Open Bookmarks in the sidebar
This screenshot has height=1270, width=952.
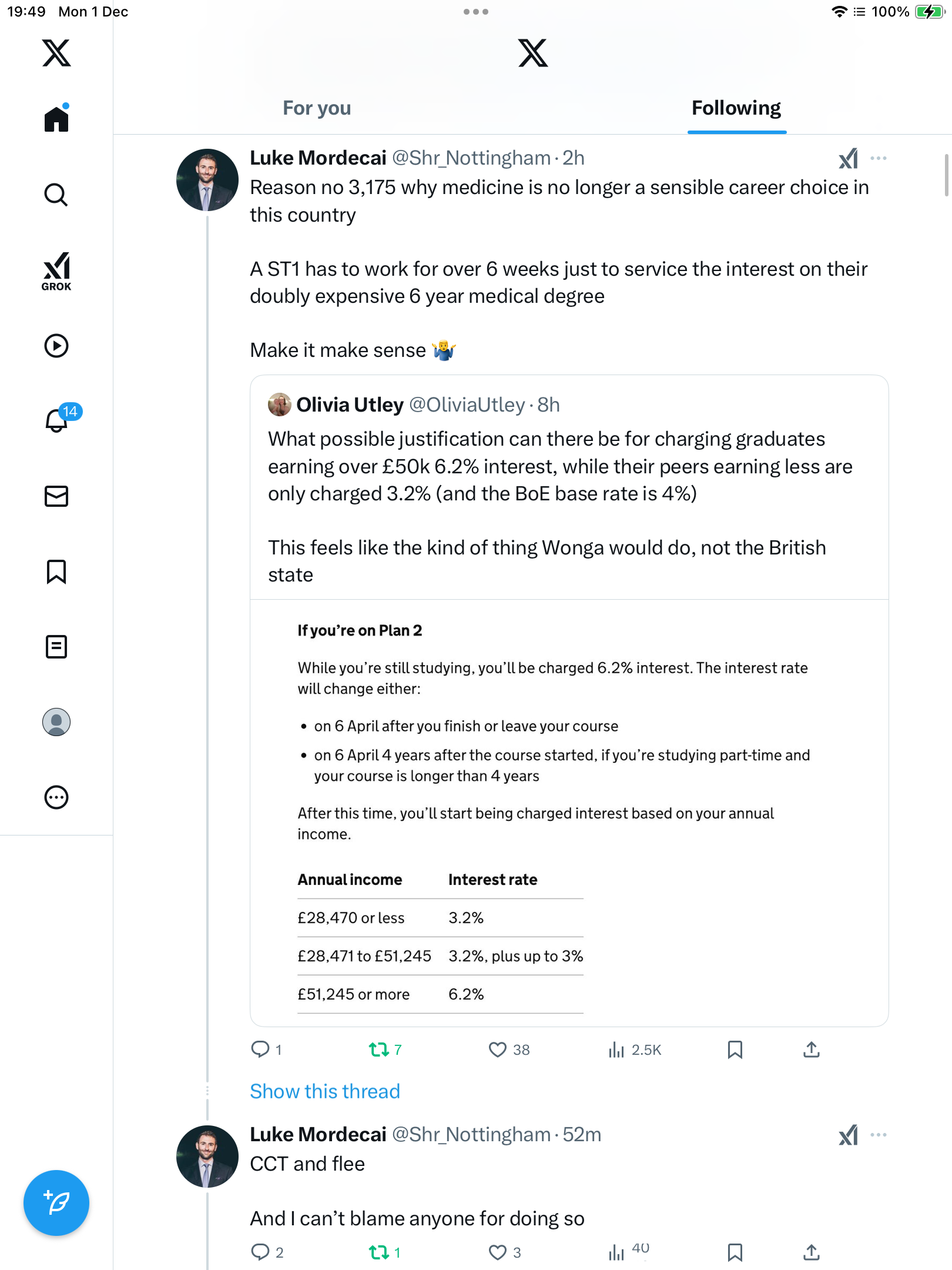coord(56,571)
